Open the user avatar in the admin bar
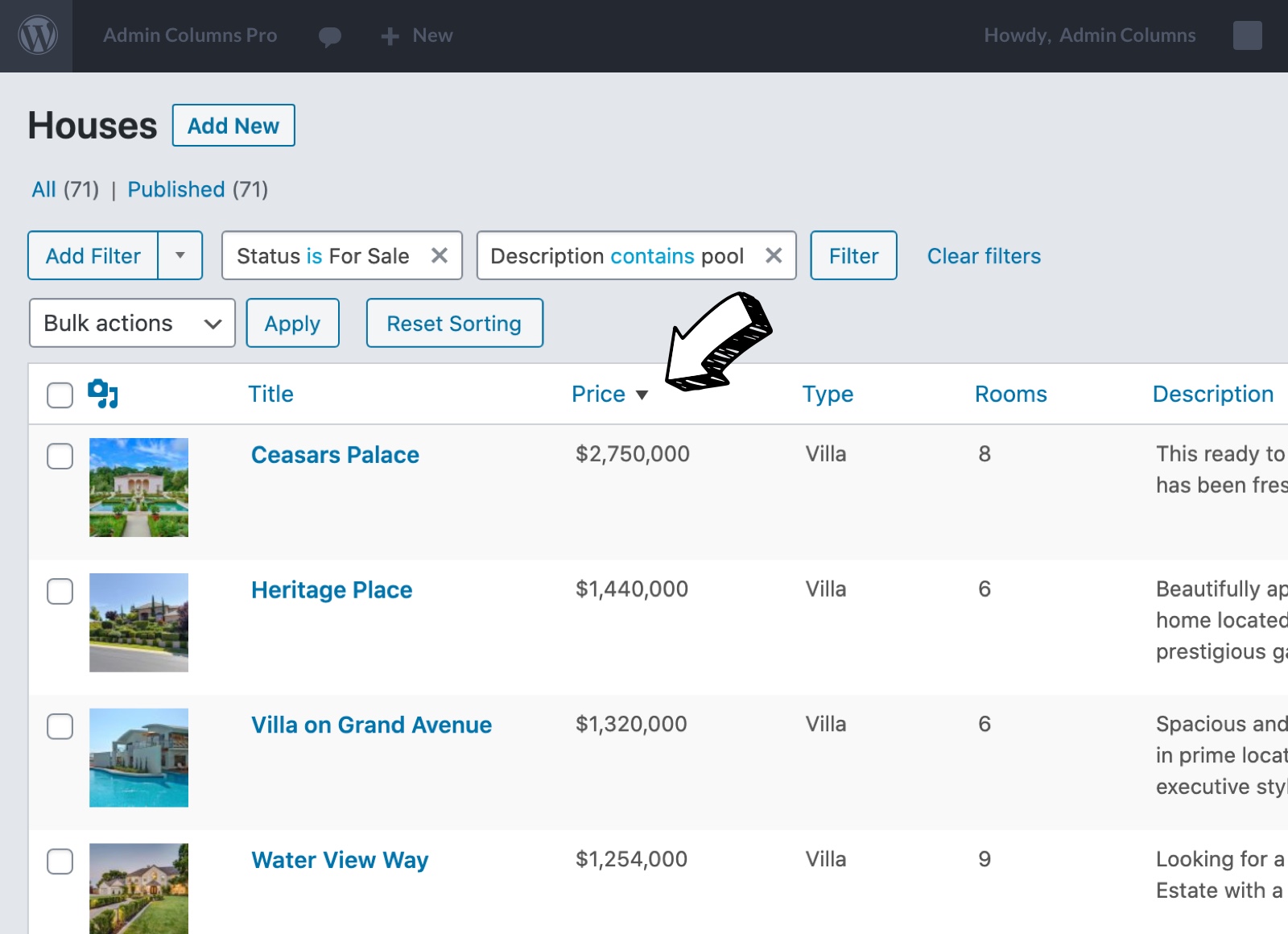 tap(1247, 35)
